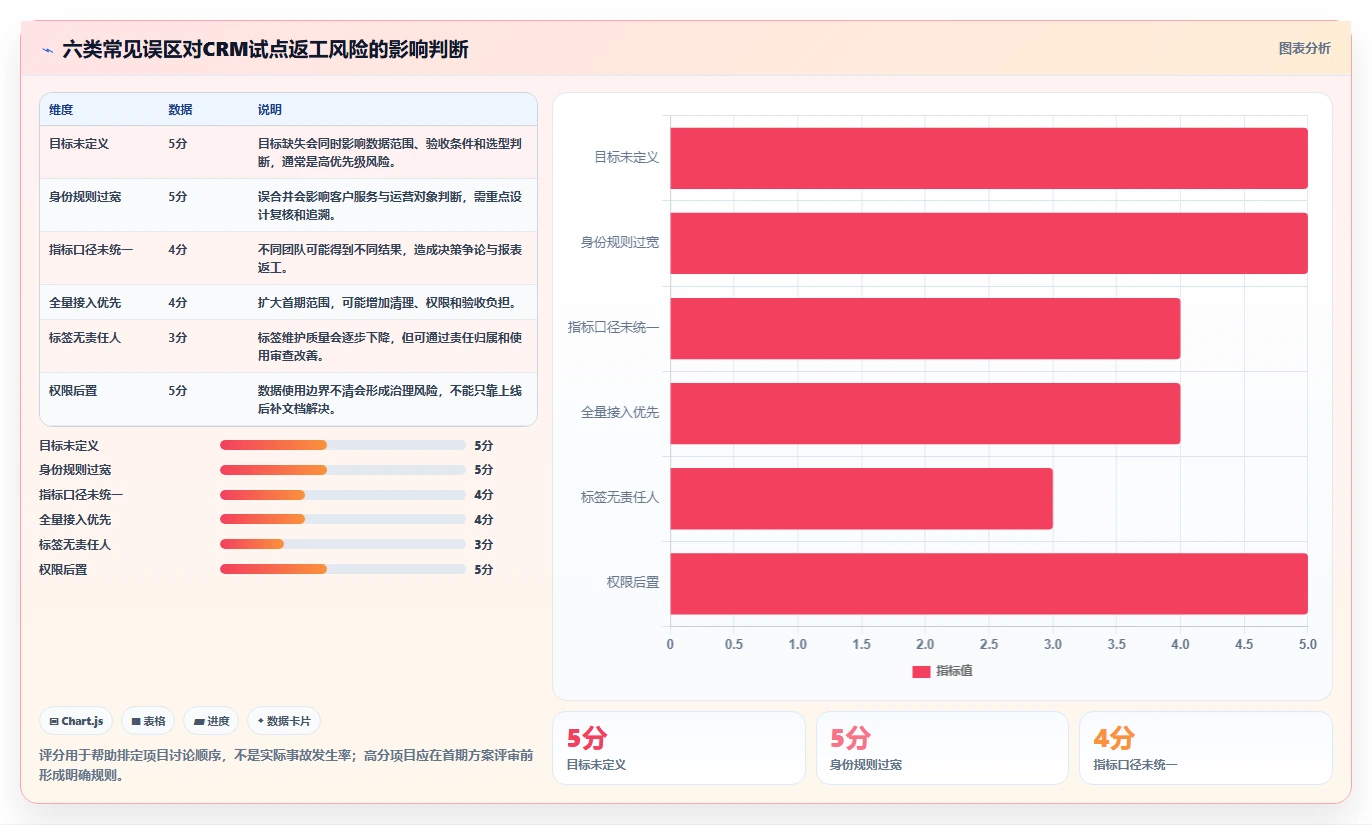Click the 标签无责任人 bar in the chart
The width and height of the screenshot is (1372, 825).
861,498
